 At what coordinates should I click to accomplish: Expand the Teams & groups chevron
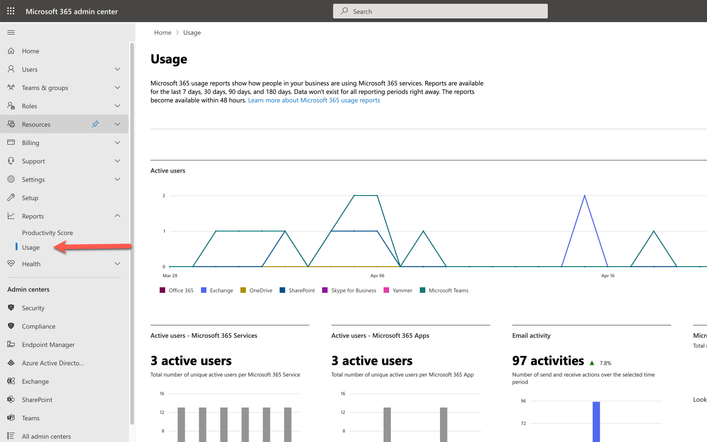[117, 87]
